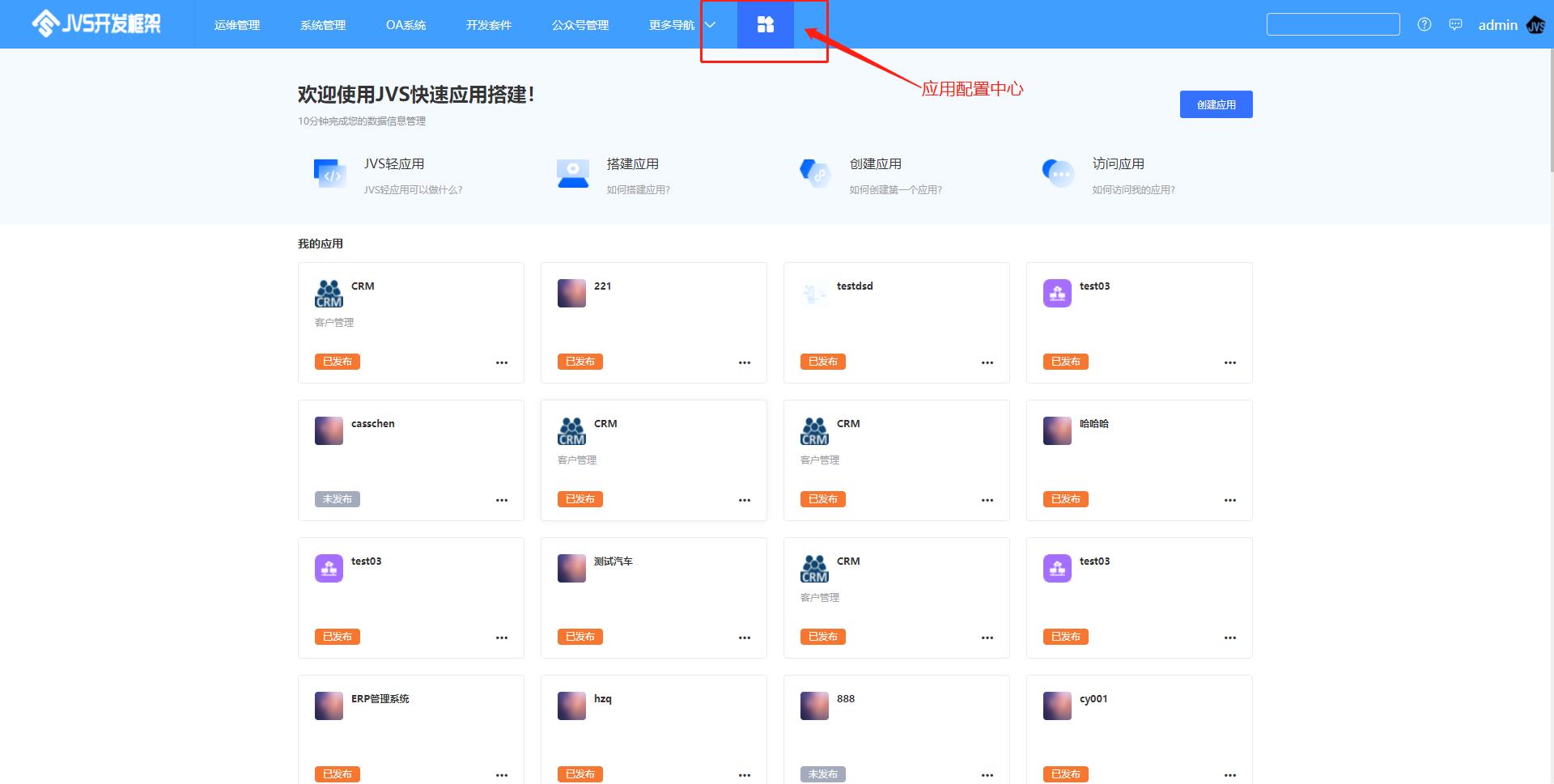Click the 测试汽车 app name

point(614,562)
